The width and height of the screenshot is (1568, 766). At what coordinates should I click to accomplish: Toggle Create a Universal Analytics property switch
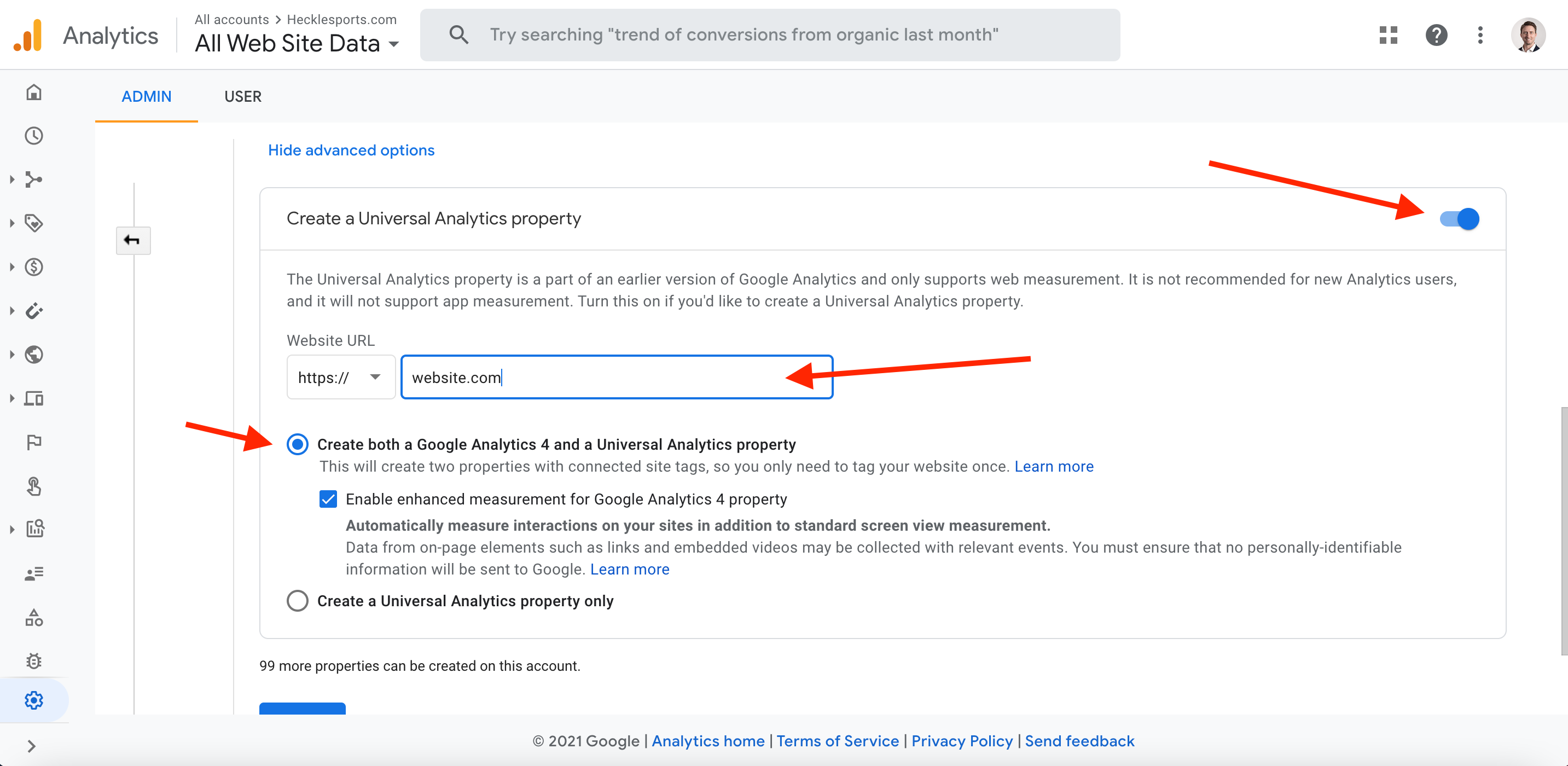click(1459, 219)
